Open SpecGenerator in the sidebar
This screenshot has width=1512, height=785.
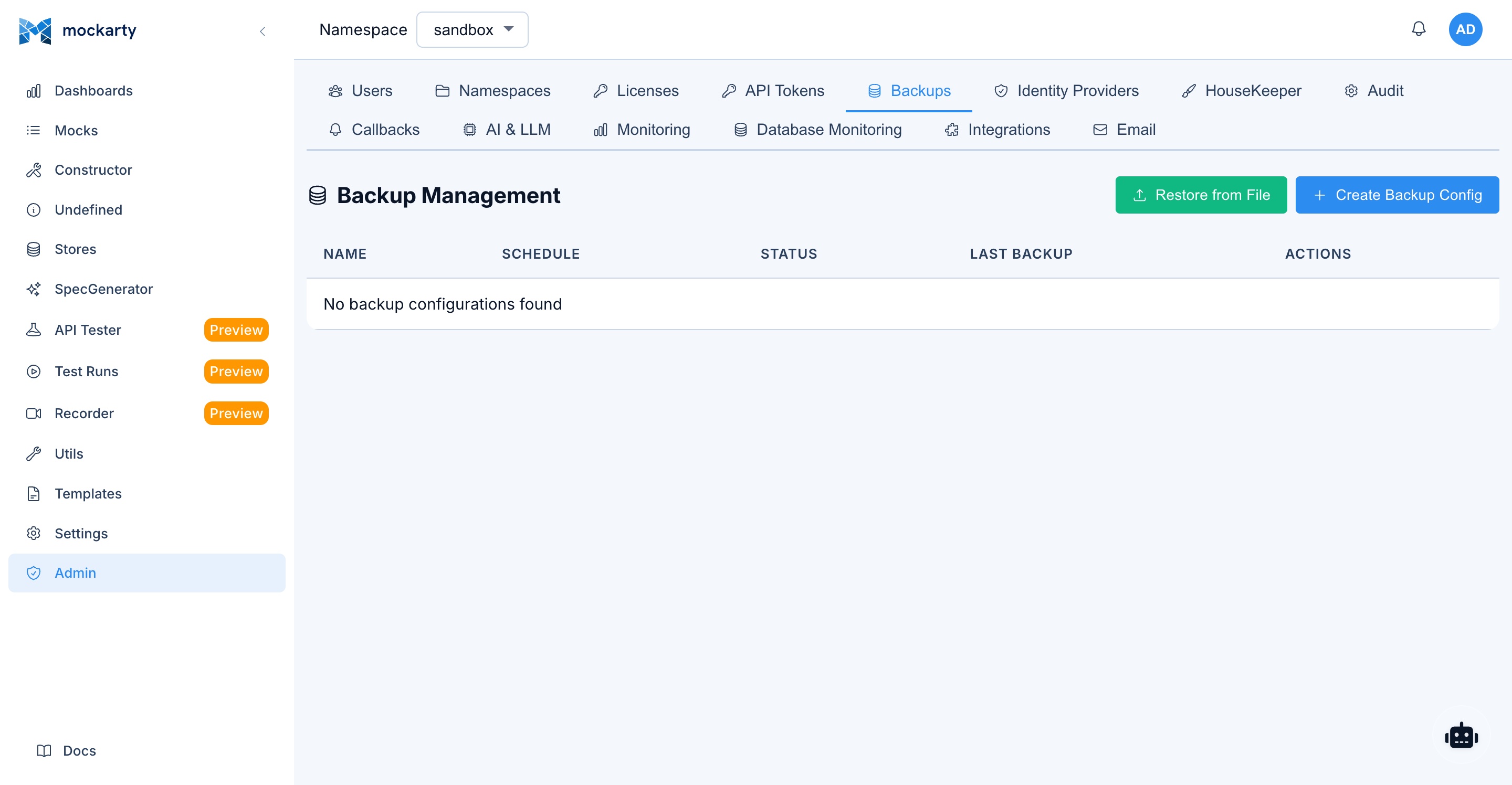147,289
